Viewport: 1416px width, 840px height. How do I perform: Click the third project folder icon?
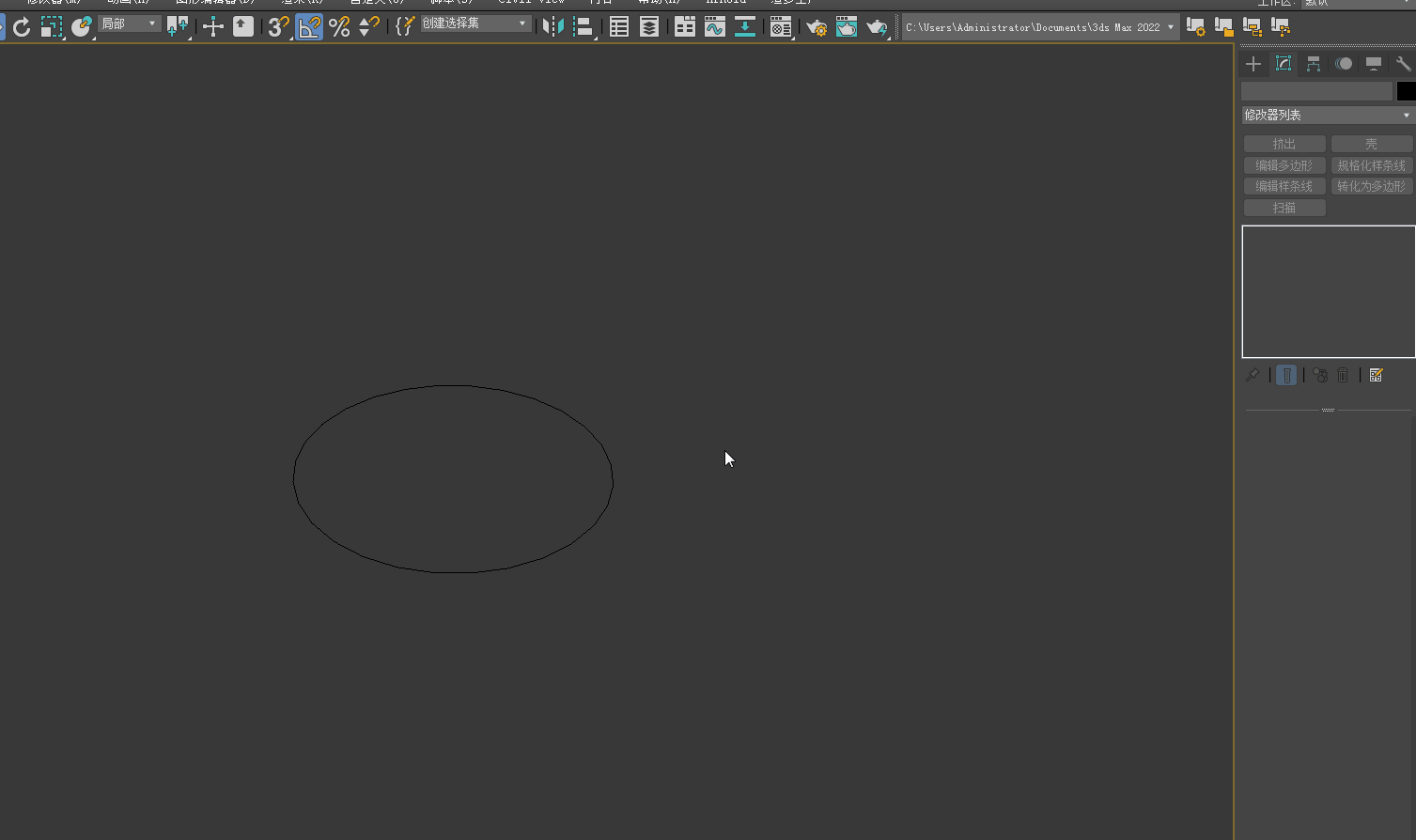coord(1252,27)
